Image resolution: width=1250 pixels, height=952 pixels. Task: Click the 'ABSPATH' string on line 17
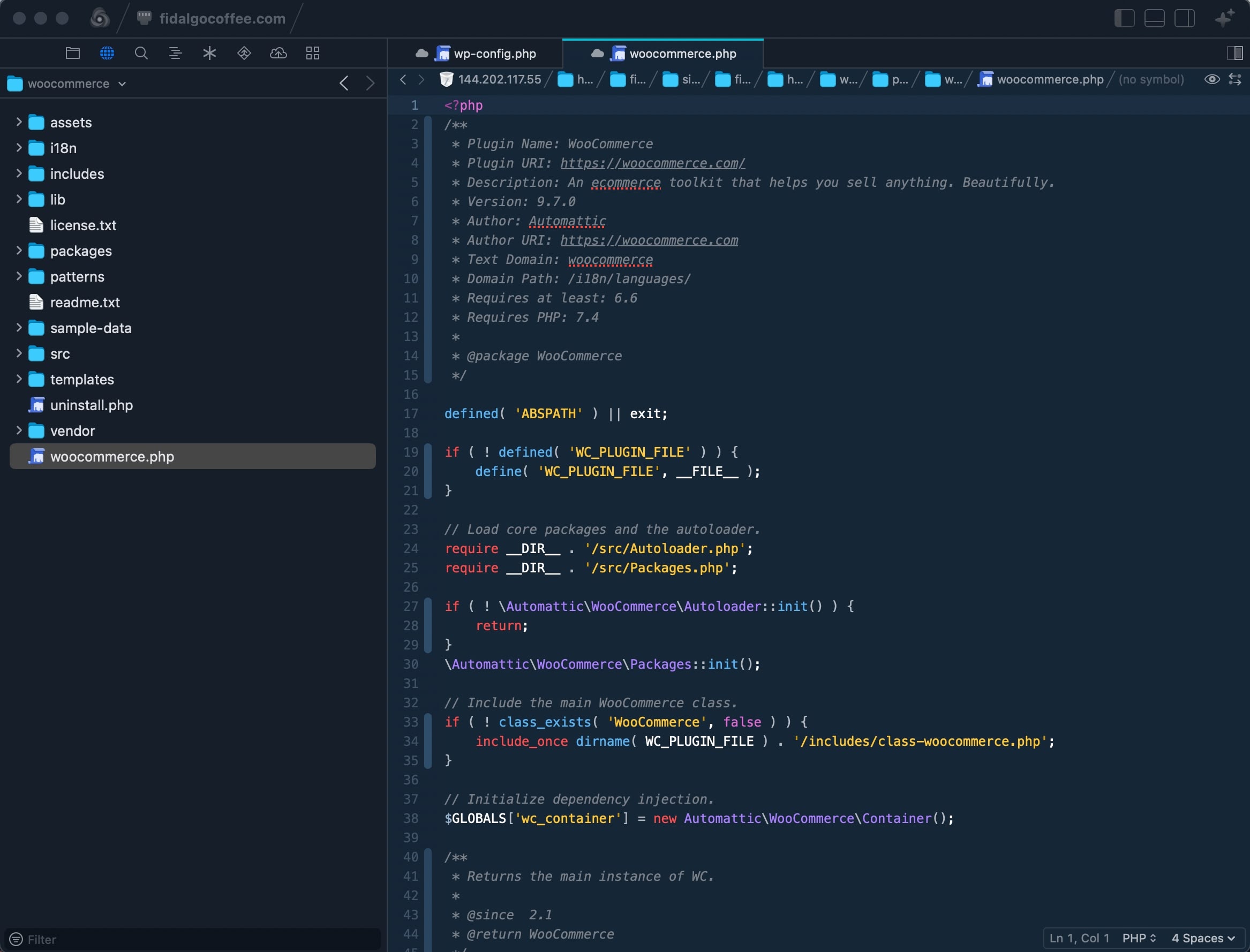tap(548, 414)
